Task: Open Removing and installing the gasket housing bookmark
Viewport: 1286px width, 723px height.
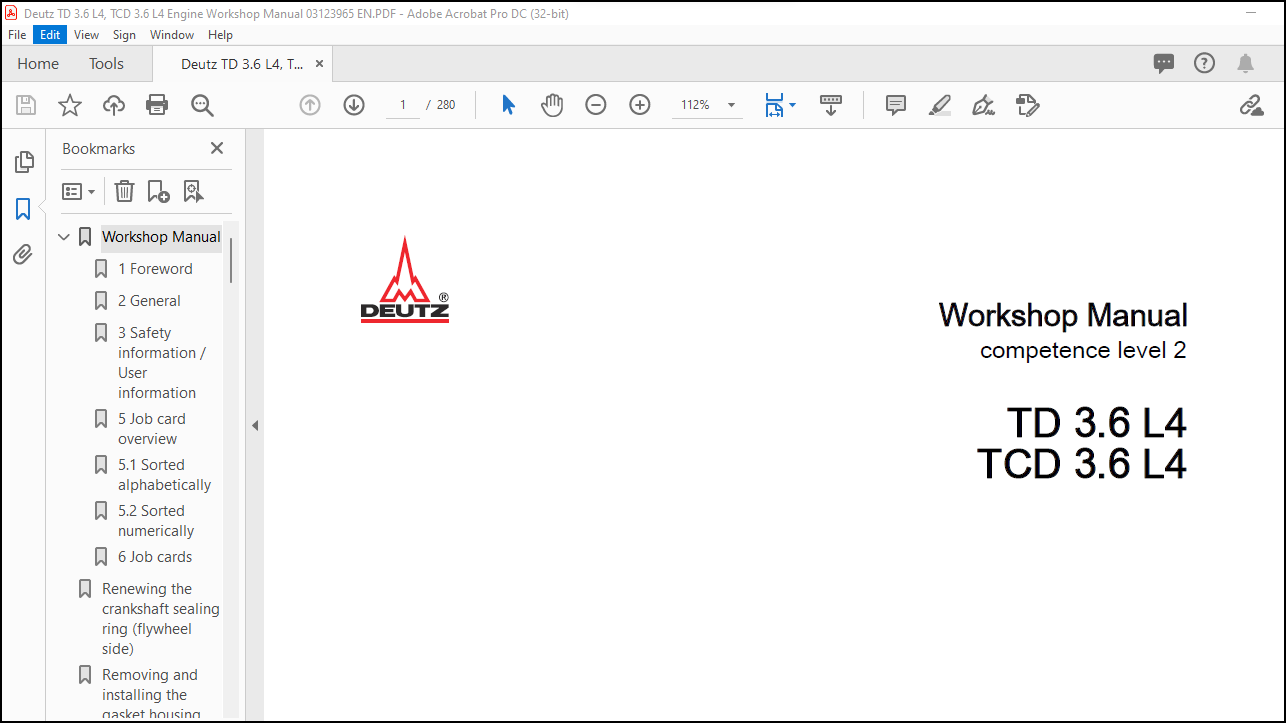Action: coord(150,694)
